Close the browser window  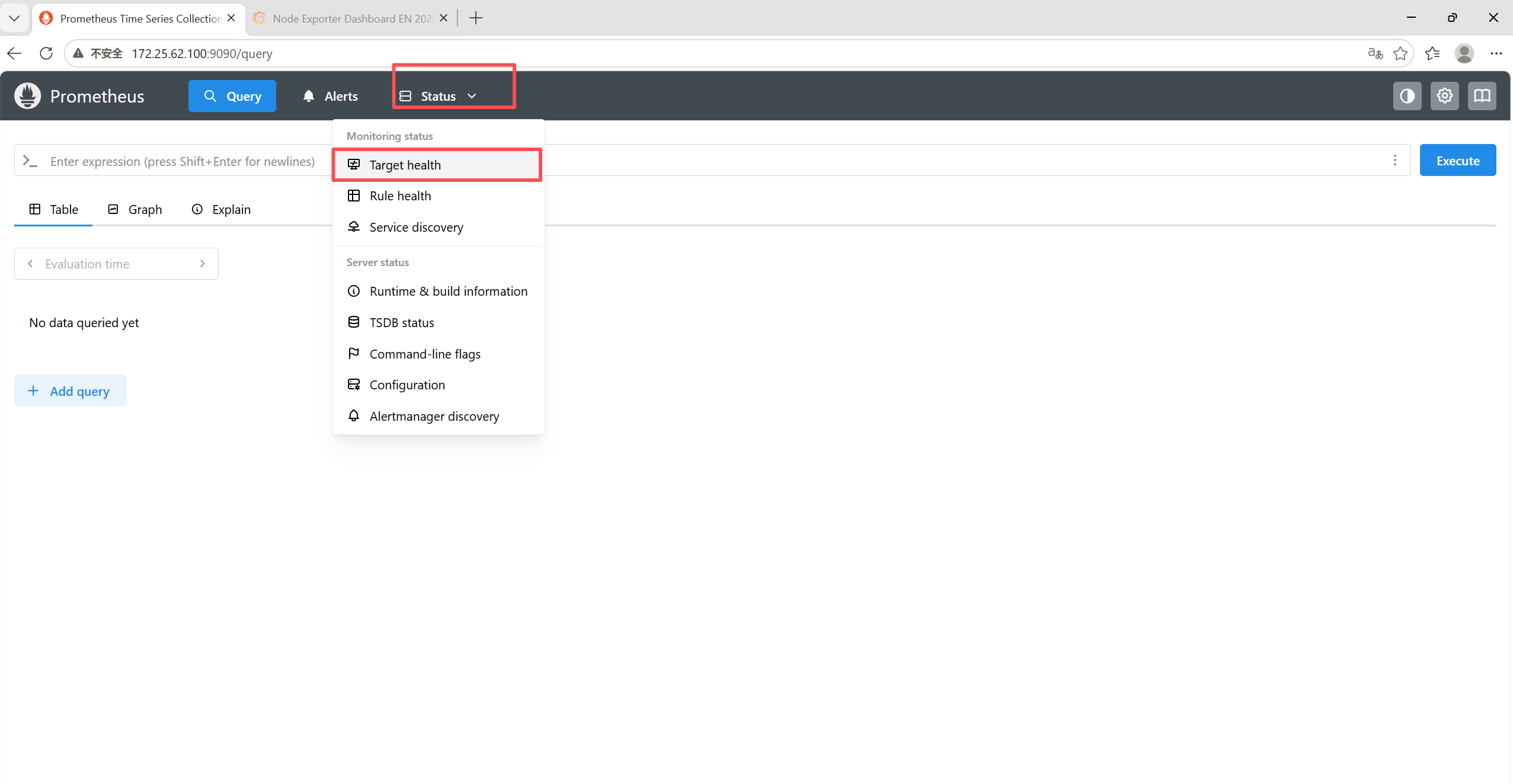tap(1493, 18)
